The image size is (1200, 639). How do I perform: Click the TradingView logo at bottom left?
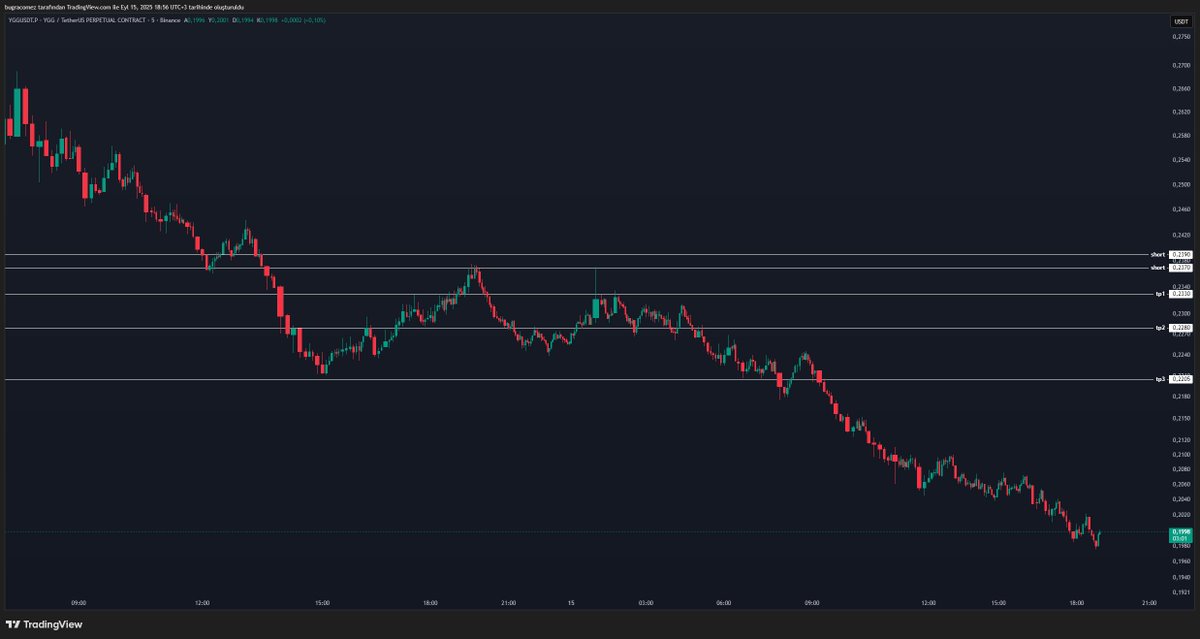point(45,624)
